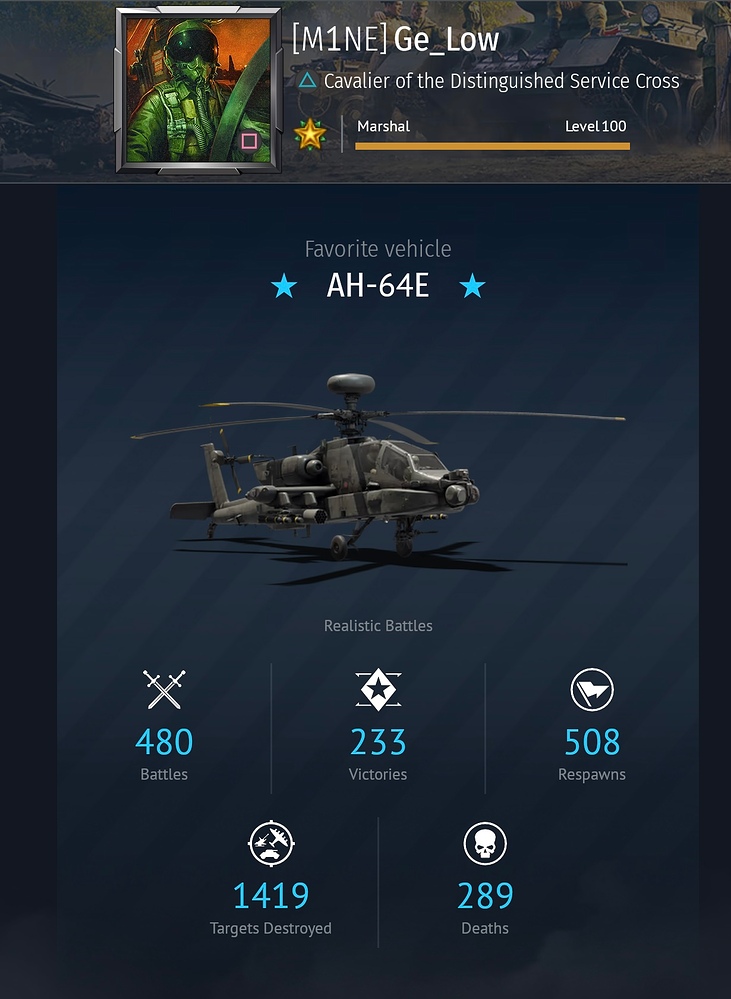Click the blue star right of AH-64E

pyautogui.click(x=472, y=286)
